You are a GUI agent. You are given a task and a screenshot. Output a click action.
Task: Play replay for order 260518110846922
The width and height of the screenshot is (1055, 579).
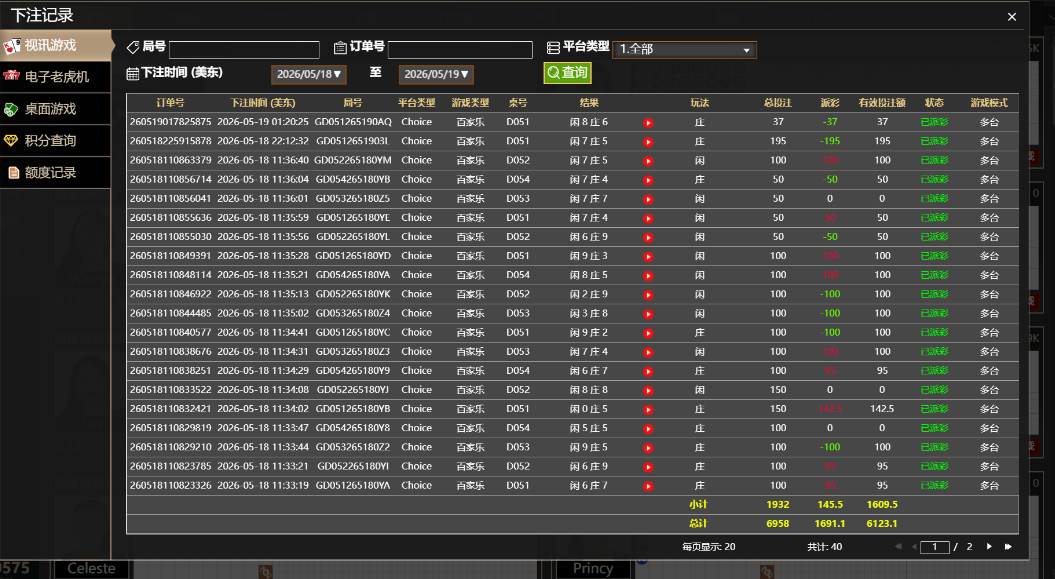(648, 295)
